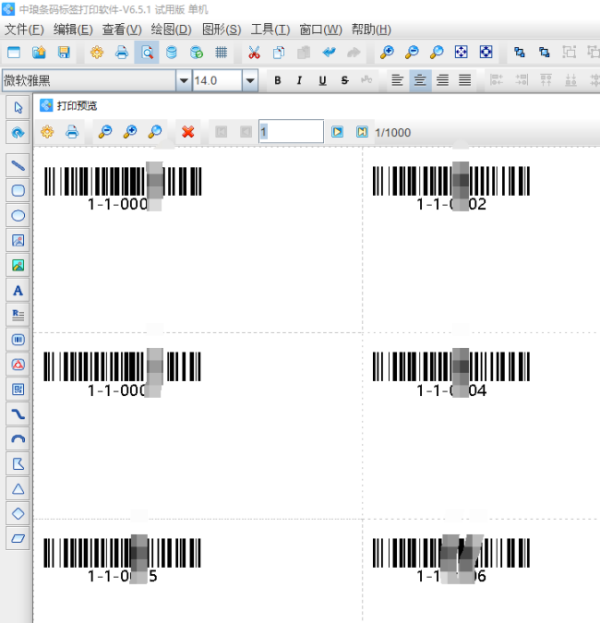Toggle italic text formatting
Screen dimensions: 600x623
tap(299, 80)
